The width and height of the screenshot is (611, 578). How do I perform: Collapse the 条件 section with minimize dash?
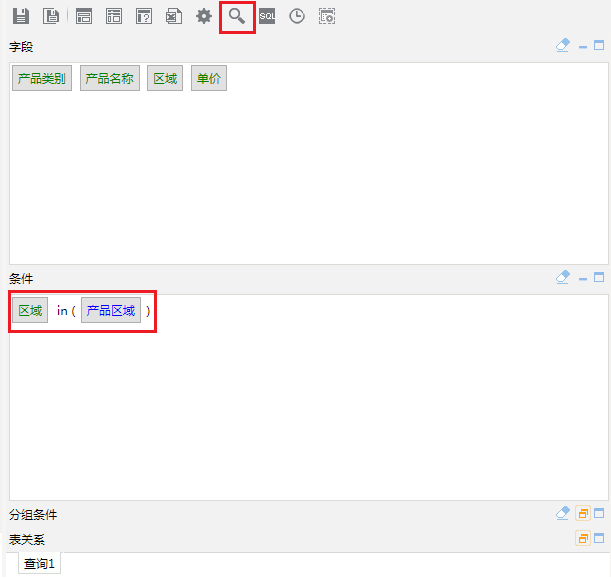[x=583, y=279]
